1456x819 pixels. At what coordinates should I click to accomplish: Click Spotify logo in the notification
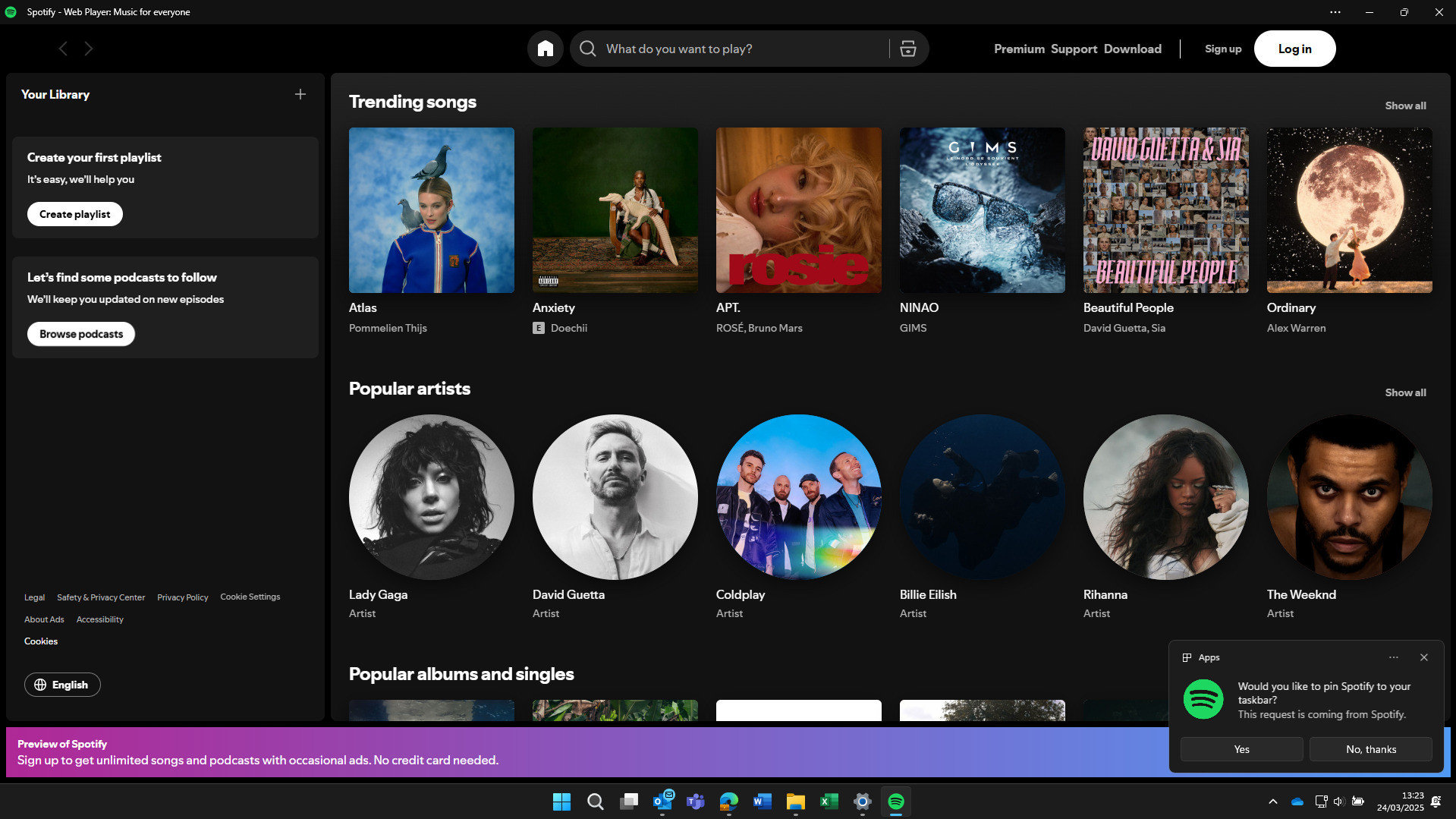1203,699
